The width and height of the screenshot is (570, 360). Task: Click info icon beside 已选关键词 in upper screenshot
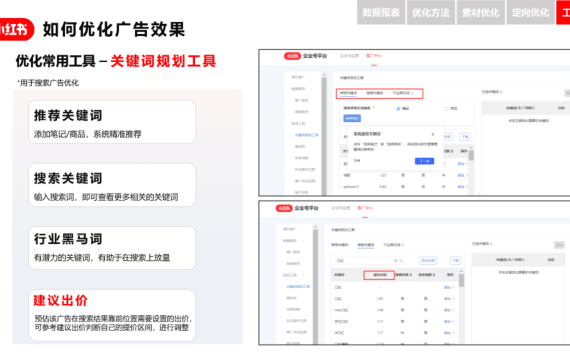point(501,92)
